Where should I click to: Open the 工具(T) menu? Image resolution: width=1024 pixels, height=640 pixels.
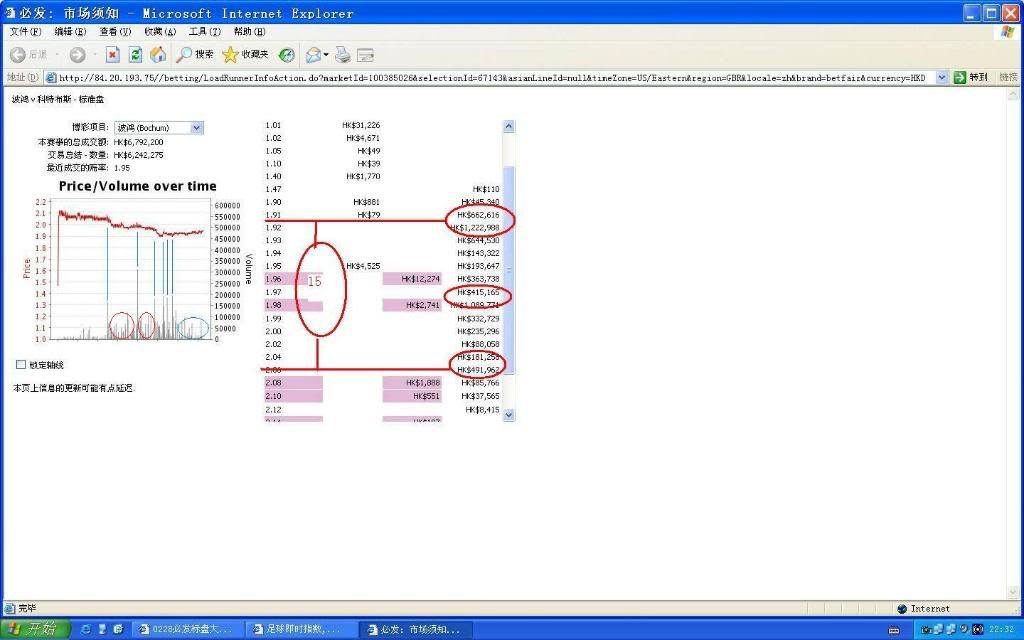(204, 31)
